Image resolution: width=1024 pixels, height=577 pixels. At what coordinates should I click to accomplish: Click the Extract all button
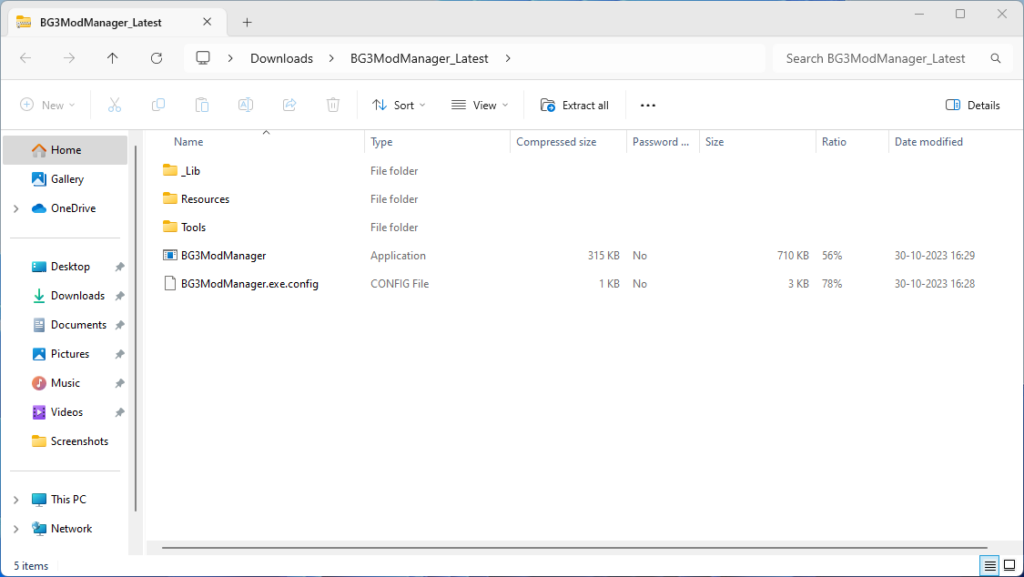click(x=574, y=105)
